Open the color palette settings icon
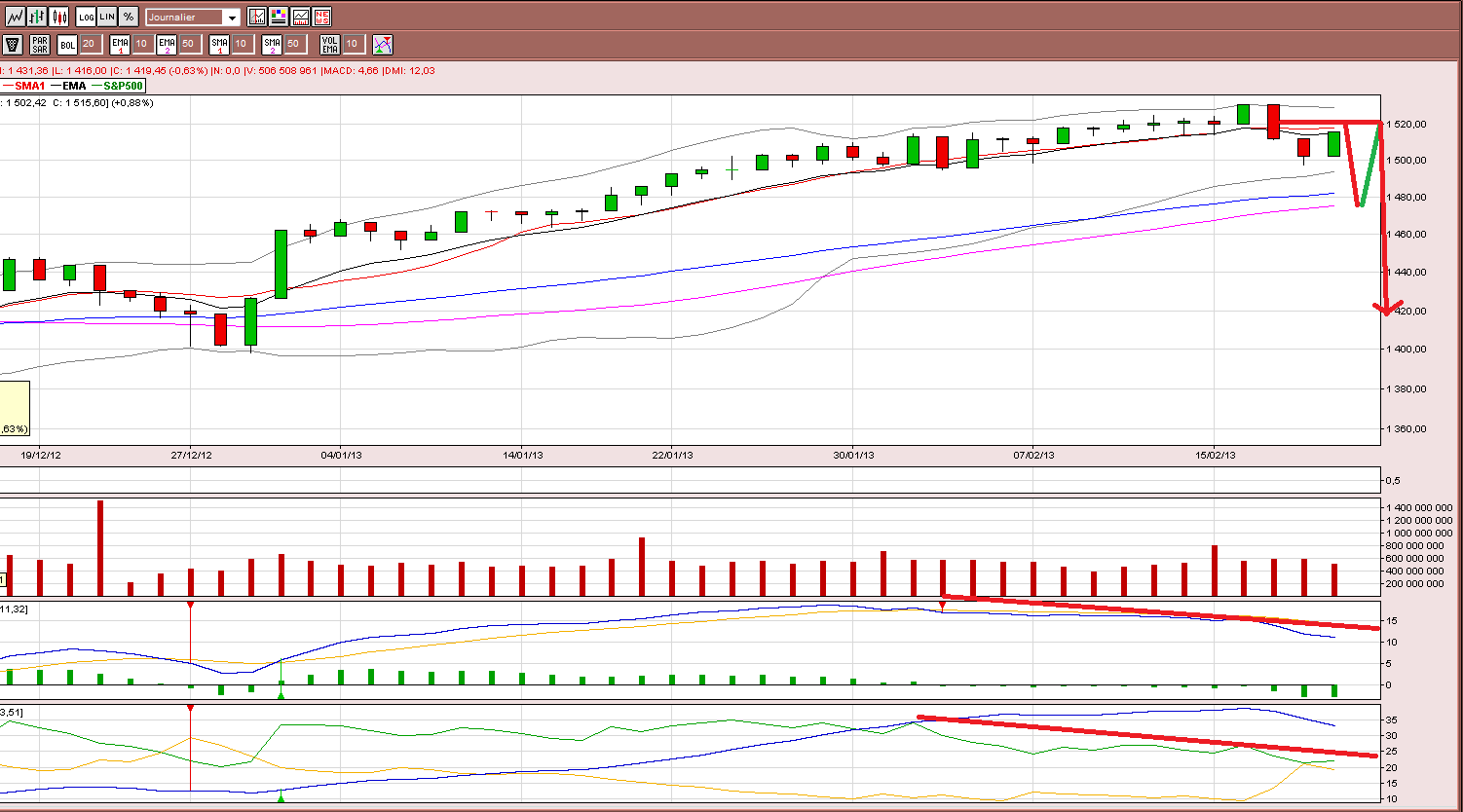The image size is (1463, 812). [279, 17]
